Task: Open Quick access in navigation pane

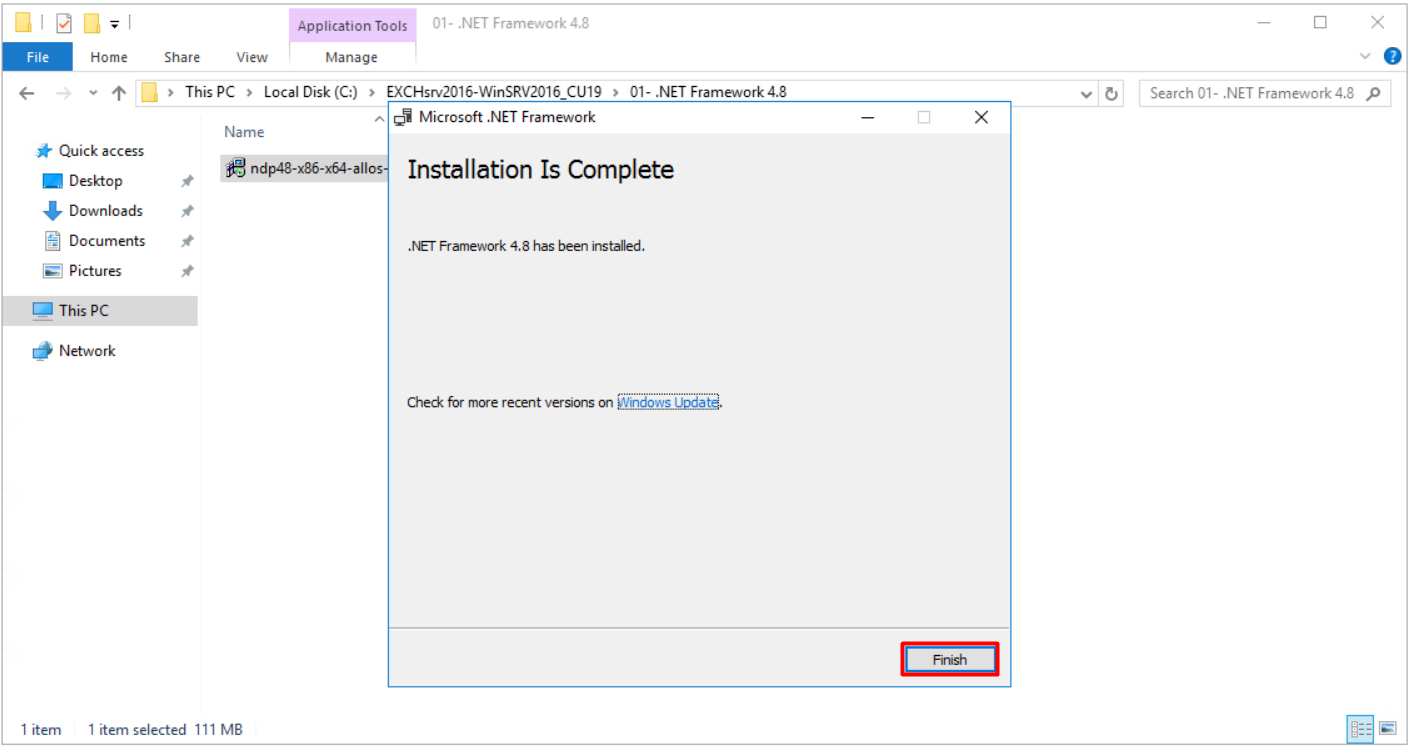Action: click(x=101, y=151)
